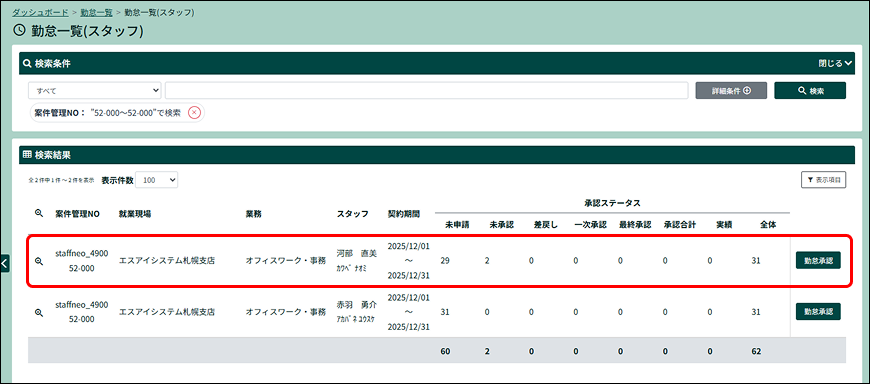Image resolution: width=870 pixels, height=384 pixels.
Task: Select staff name 赤羽 勇介
Action: [357, 305]
